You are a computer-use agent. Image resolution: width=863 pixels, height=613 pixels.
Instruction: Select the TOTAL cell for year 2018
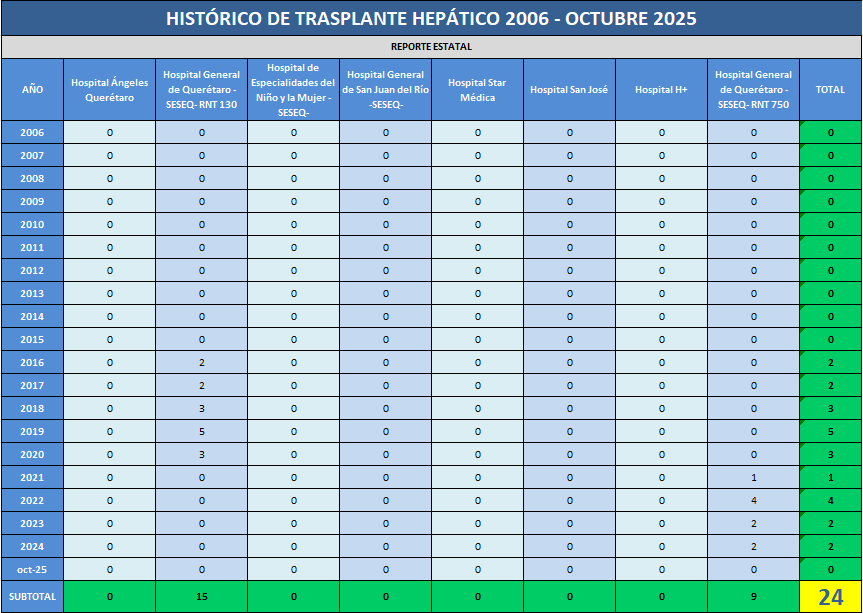(x=830, y=408)
